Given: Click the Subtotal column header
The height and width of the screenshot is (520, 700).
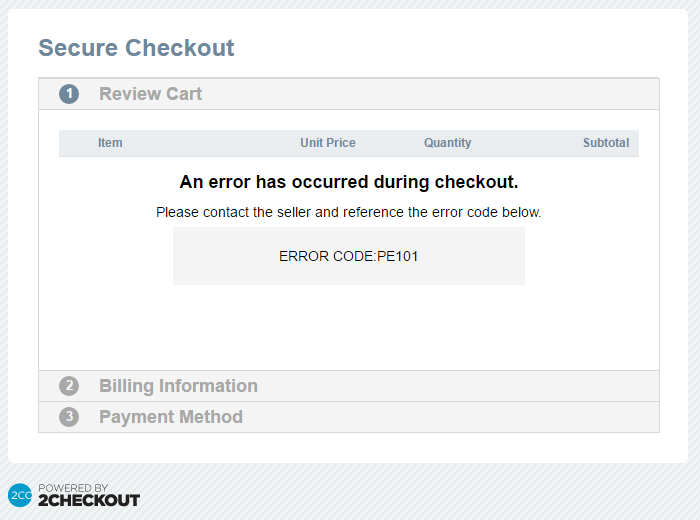Looking at the screenshot, I should click(606, 143).
